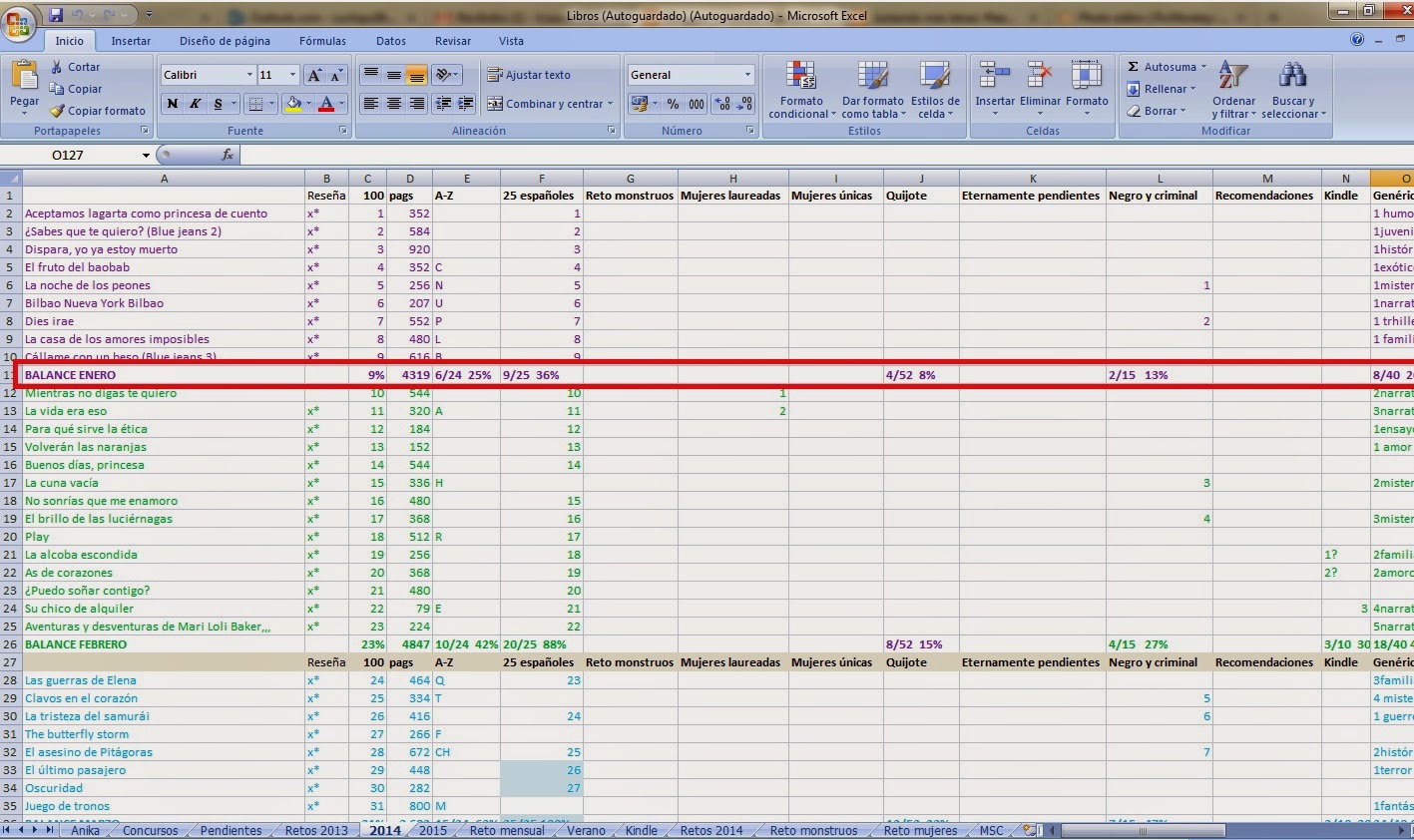The image size is (1414, 840).
Task: Apply the red font color
Action: coord(325,104)
